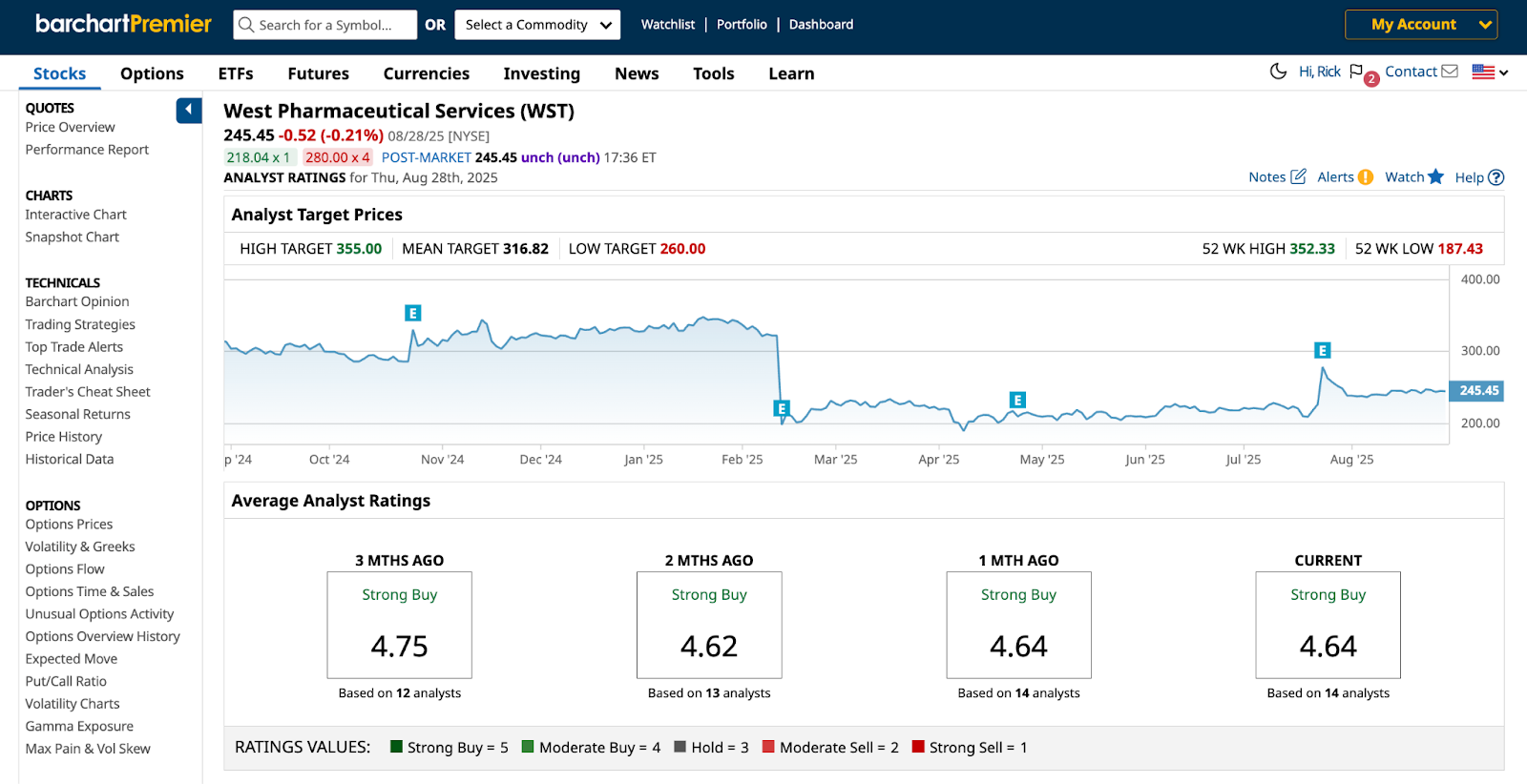Open the Stocks tab
The image size is (1527, 784).
pos(59,73)
